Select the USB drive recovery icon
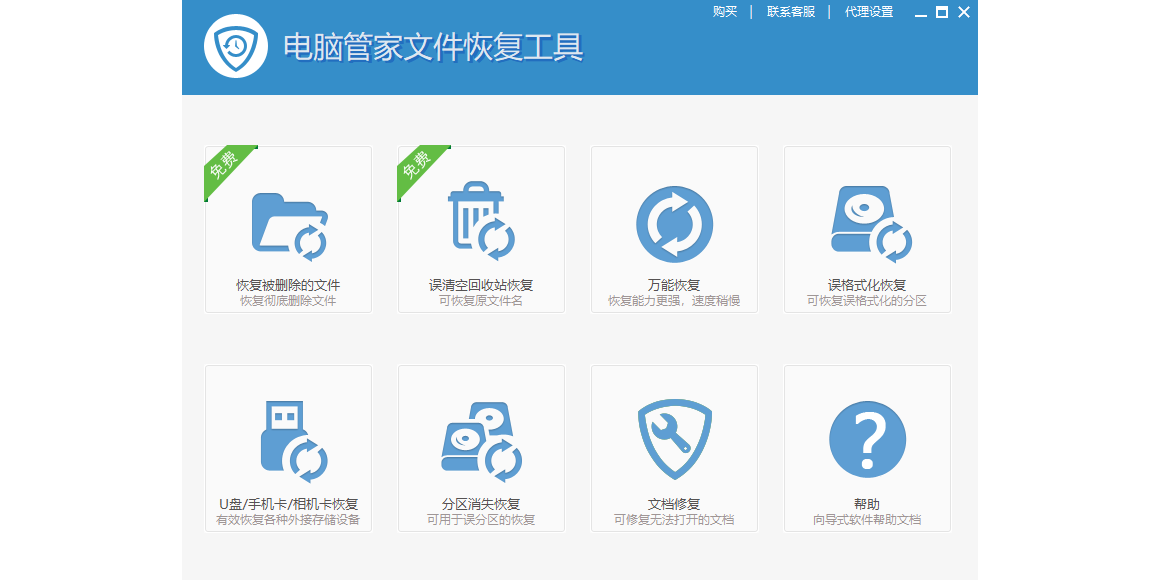Image resolution: width=1160 pixels, height=580 pixels. 291,441
